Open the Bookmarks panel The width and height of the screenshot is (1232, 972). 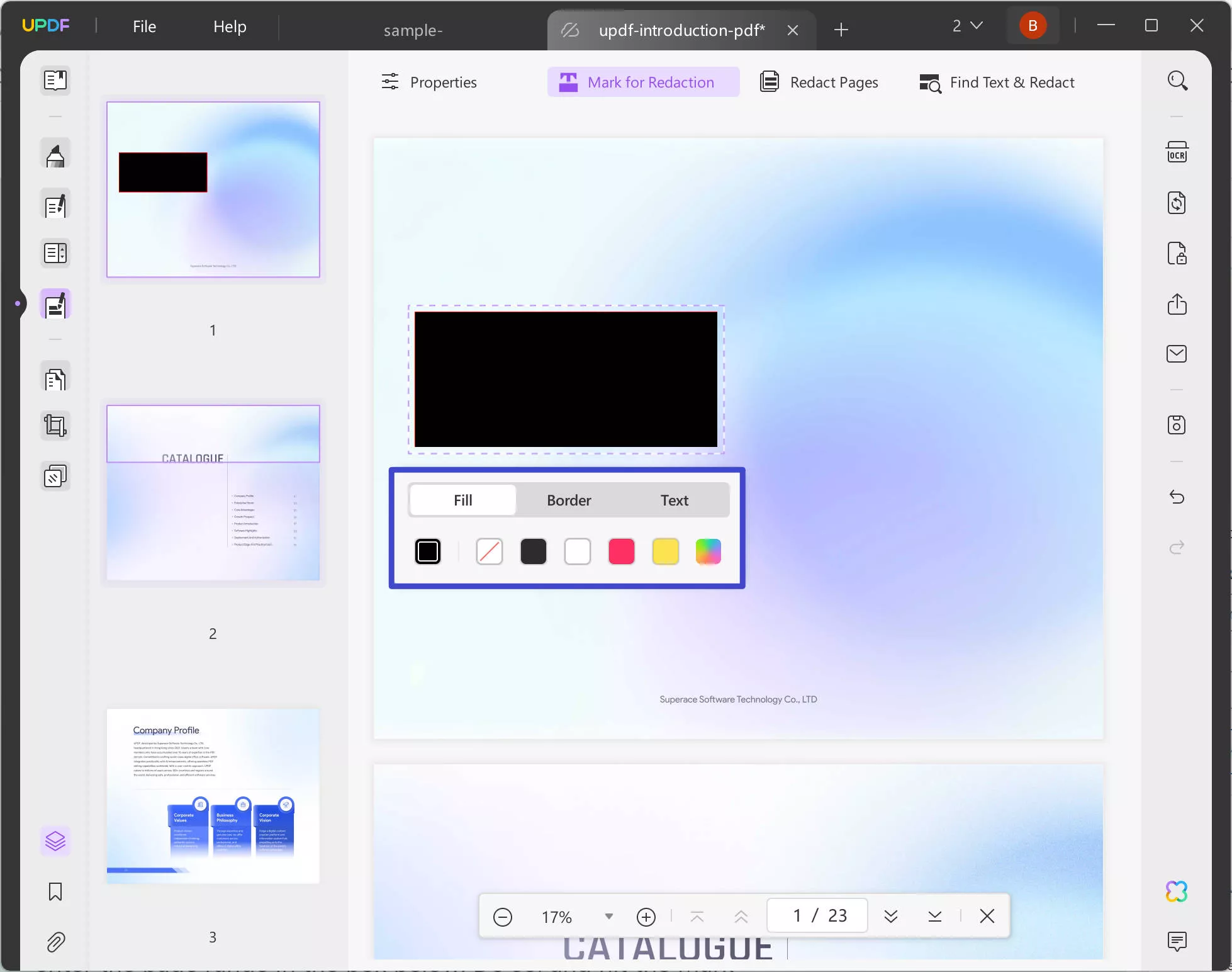(55, 891)
